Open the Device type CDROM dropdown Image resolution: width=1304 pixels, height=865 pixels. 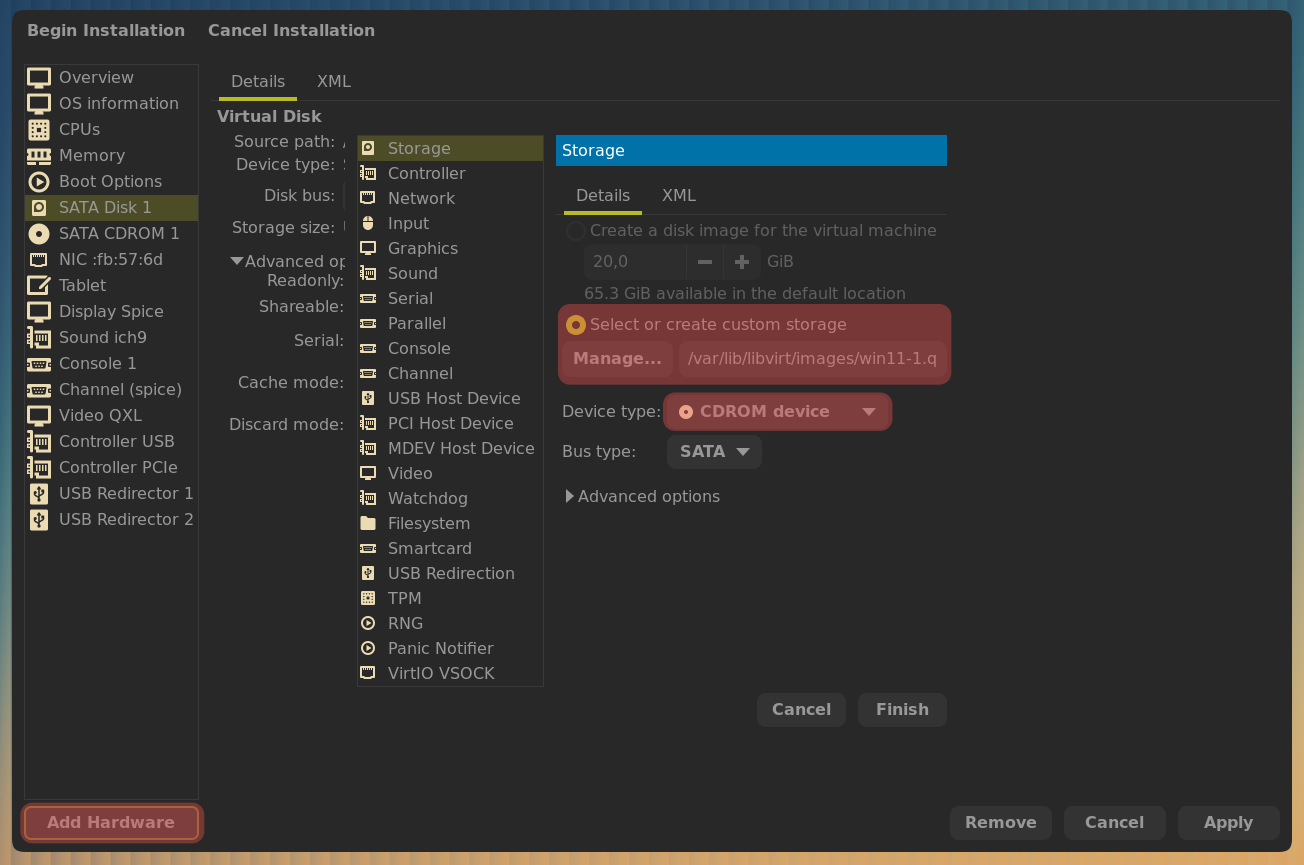tap(777, 412)
